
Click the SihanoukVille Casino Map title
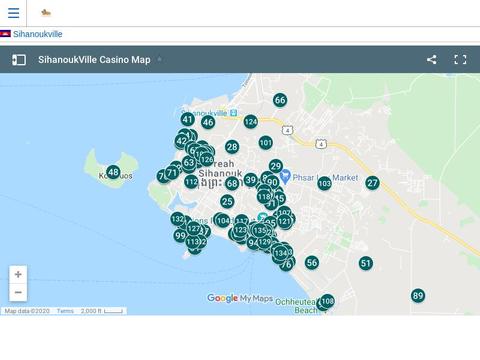pyautogui.click(x=94, y=60)
